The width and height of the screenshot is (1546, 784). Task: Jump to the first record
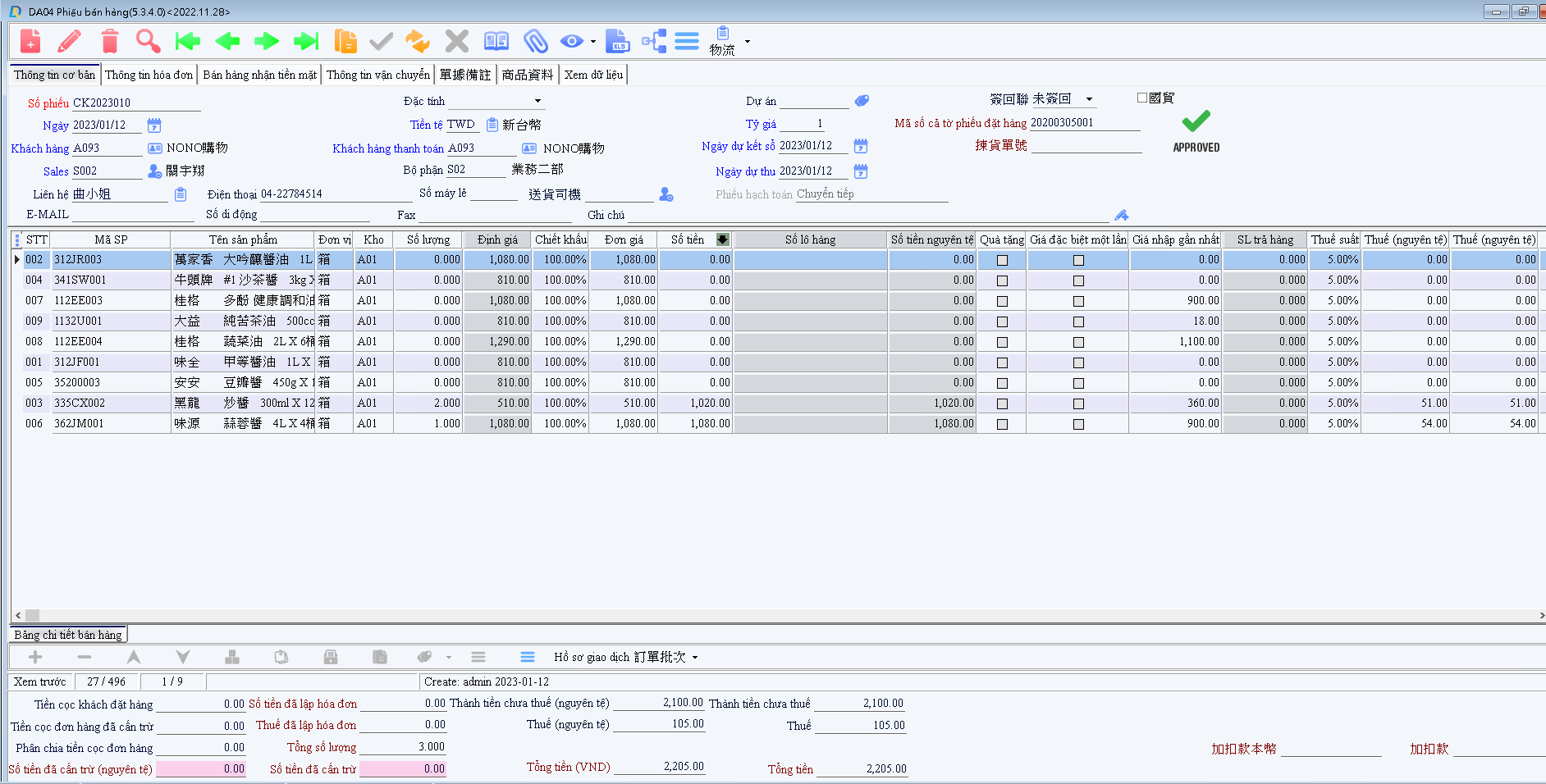click(188, 41)
